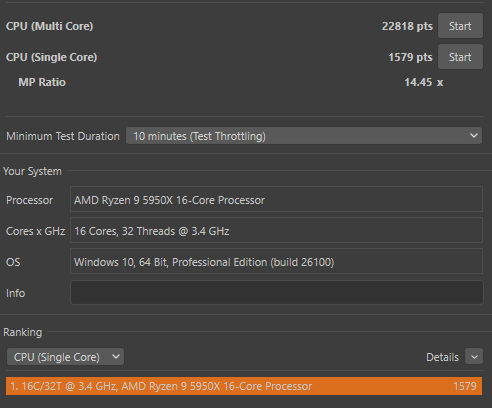Start the CPU Single Core benchmark
The height and width of the screenshot is (408, 492).
[x=460, y=57]
